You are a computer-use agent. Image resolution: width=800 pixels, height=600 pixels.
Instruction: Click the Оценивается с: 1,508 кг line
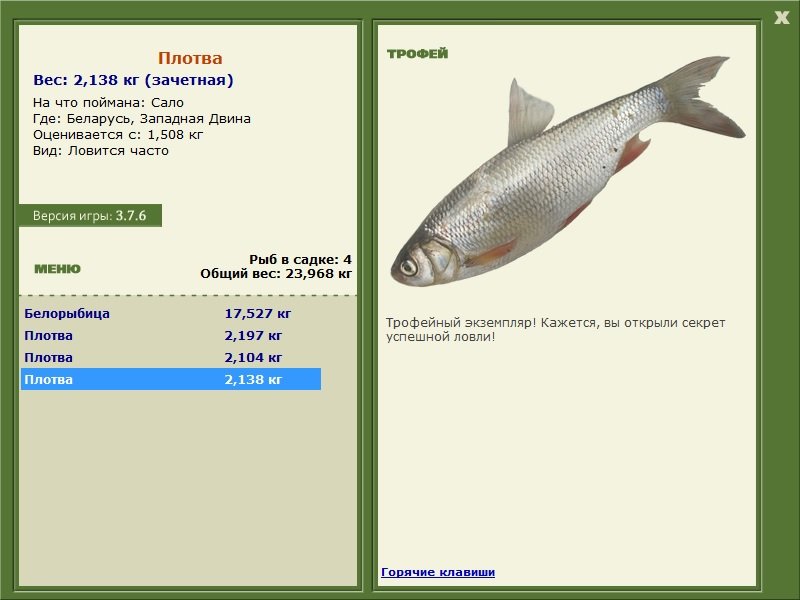(118, 134)
